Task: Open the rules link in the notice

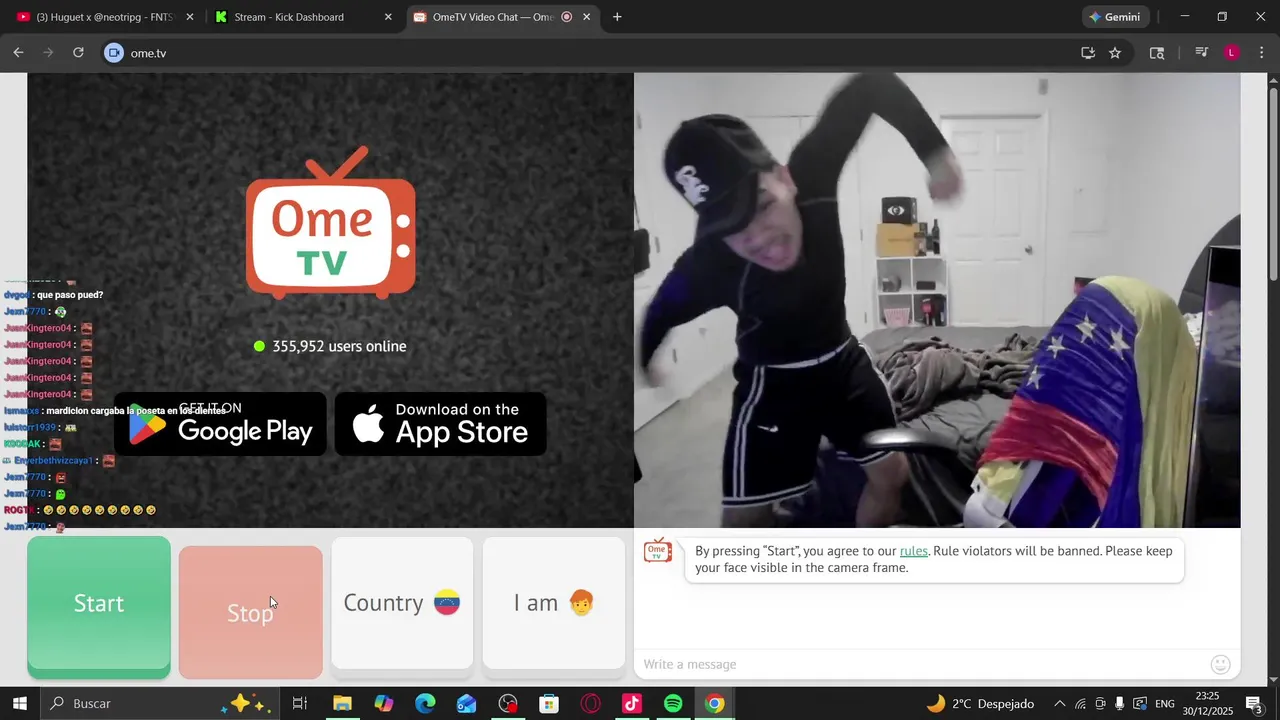Action: point(914,551)
